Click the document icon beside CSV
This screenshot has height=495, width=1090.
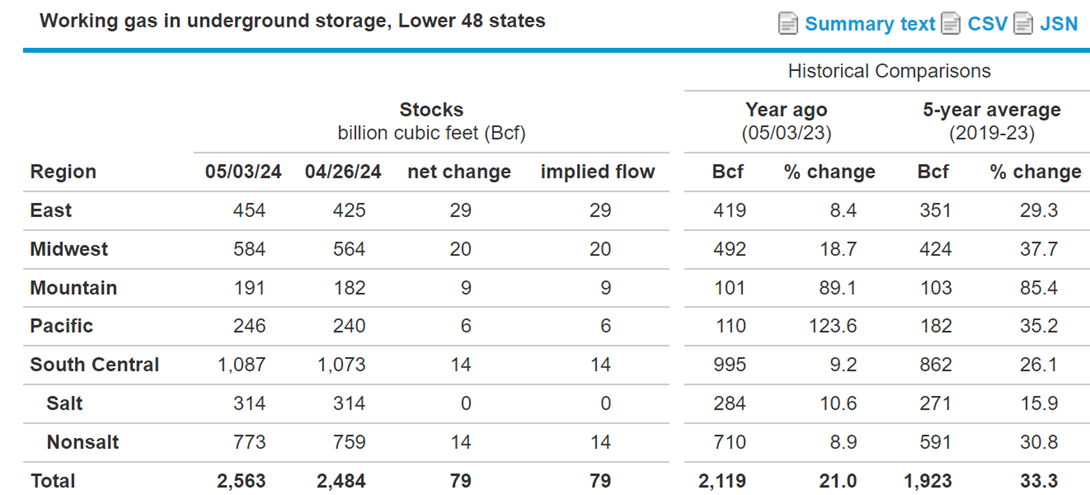click(x=950, y=24)
